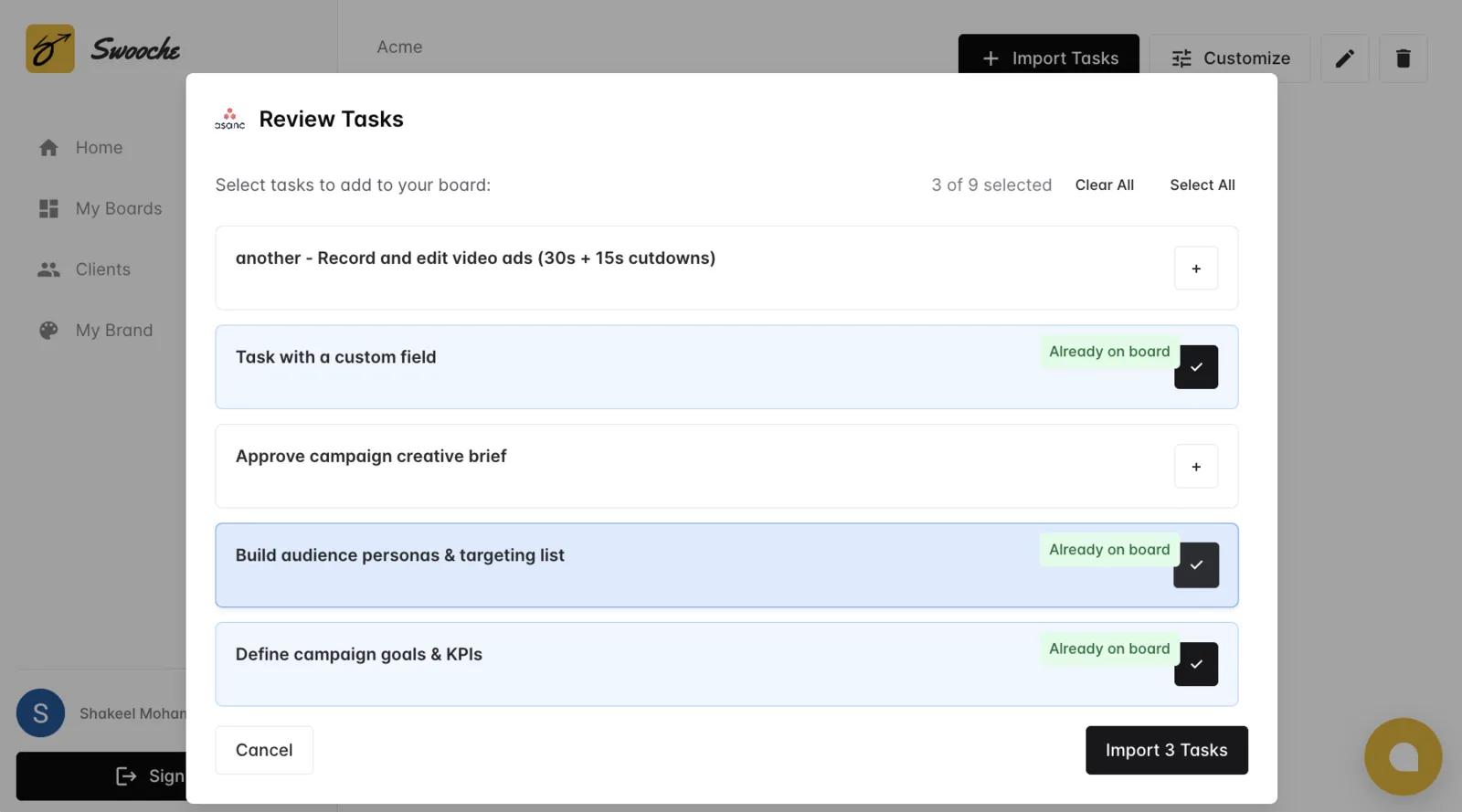Deselect 'Build audience personas & targeting list'
This screenshot has width=1462, height=812.
click(x=1195, y=565)
